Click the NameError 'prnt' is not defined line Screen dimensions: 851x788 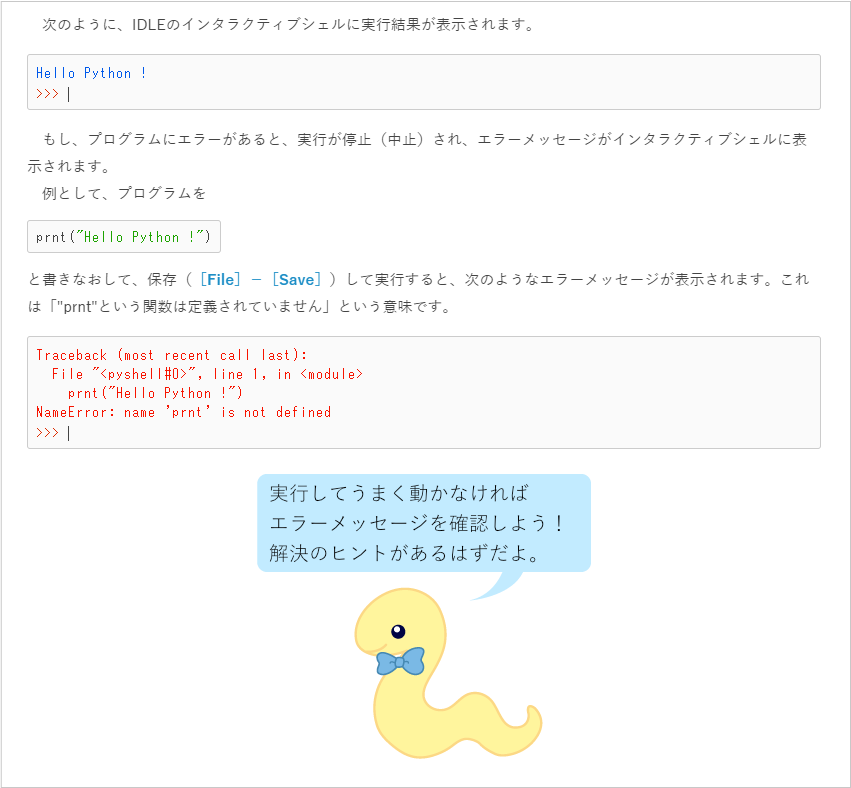point(183,412)
